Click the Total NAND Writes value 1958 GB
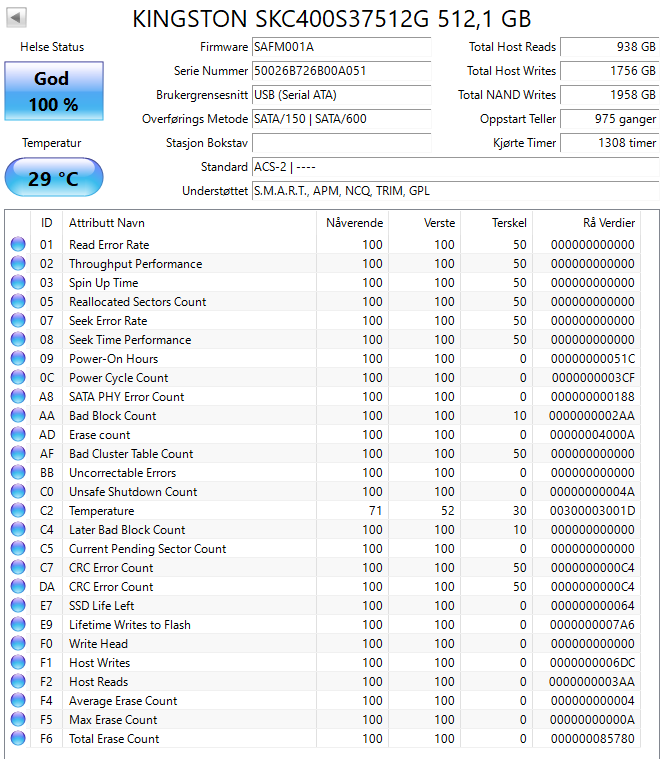Image resolution: width=666 pixels, height=759 pixels. tap(610, 95)
